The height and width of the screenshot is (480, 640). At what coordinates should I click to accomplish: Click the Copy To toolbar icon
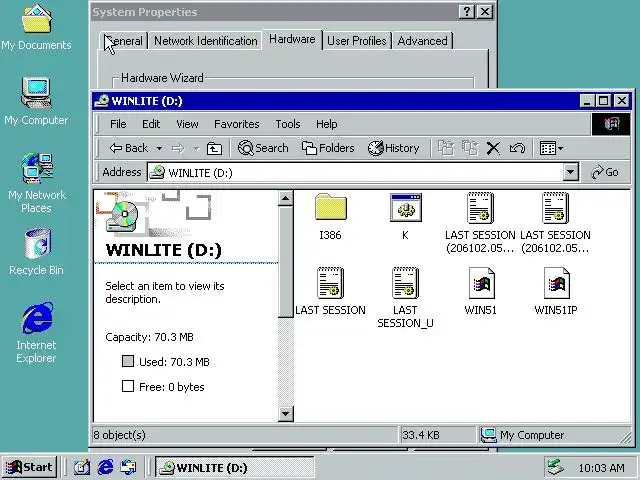(x=470, y=148)
